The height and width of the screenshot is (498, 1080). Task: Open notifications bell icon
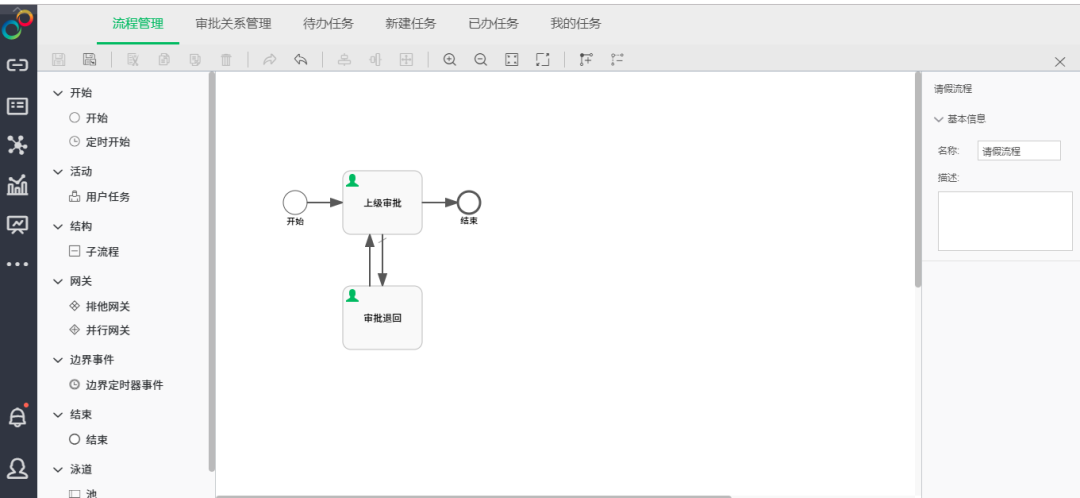[17, 416]
